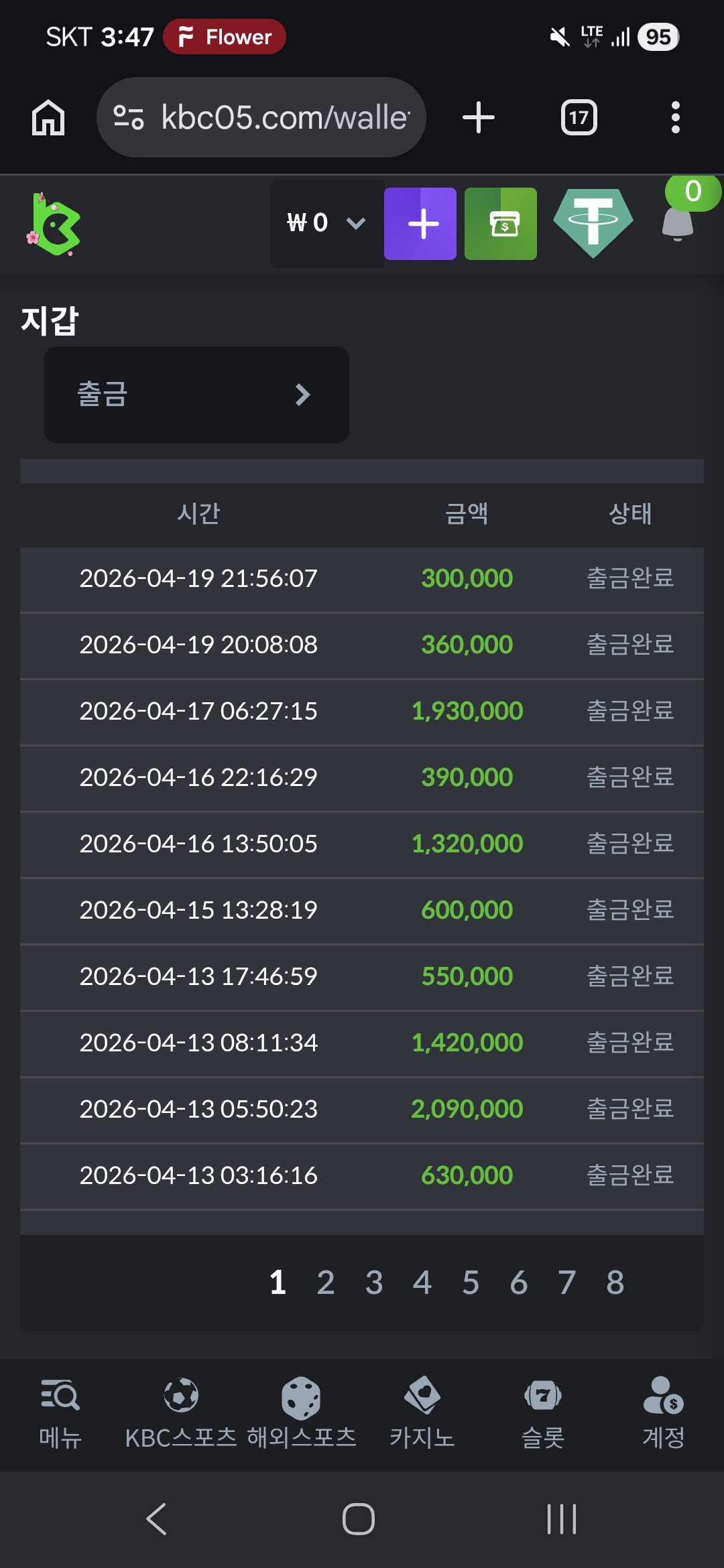Open the green cash withdrawal icon

[x=501, y=224]
